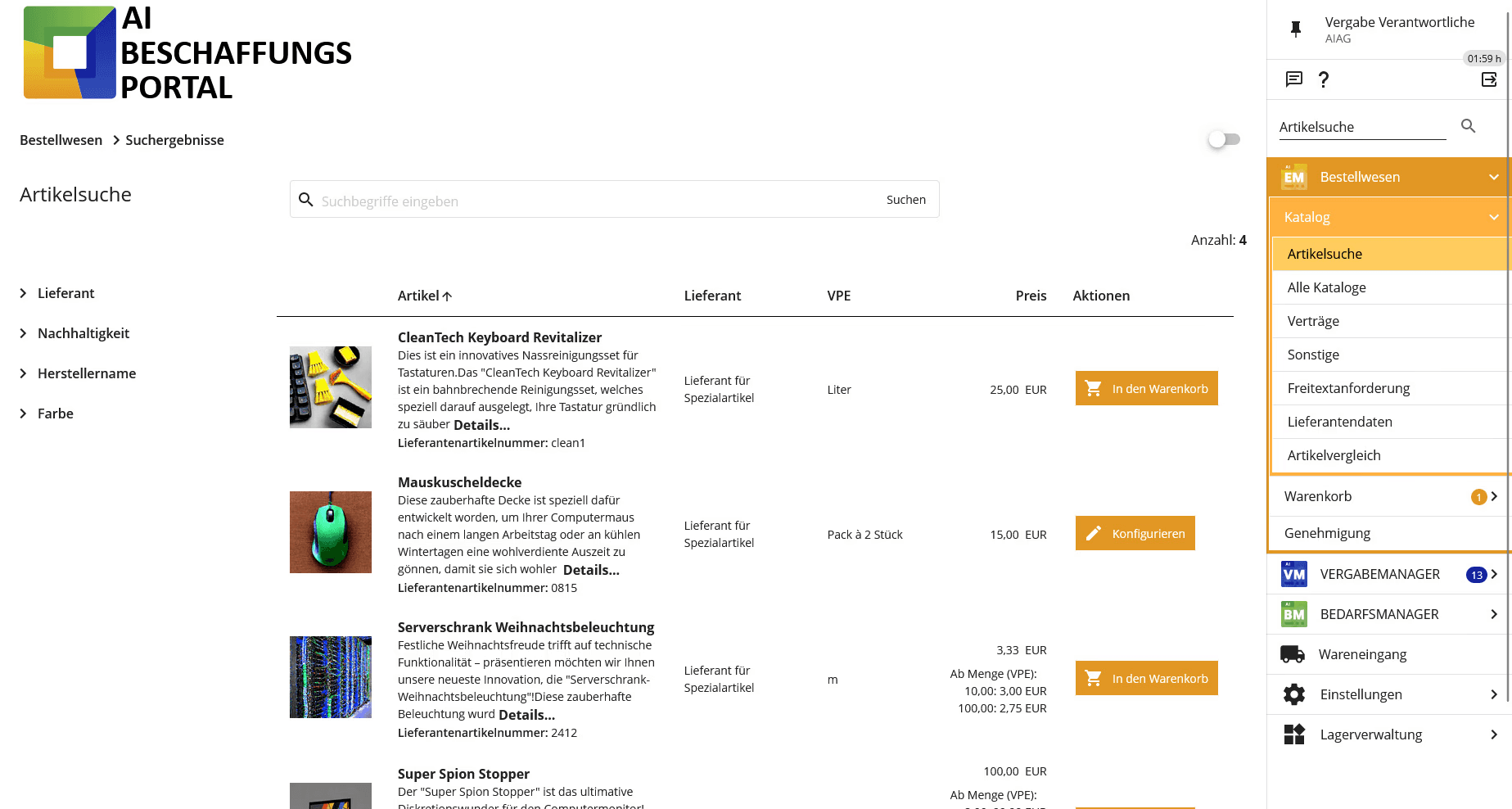1512x809 pixels.
Task: Open the Super Spion Stopper article title
Action: [x=463, y=774]
